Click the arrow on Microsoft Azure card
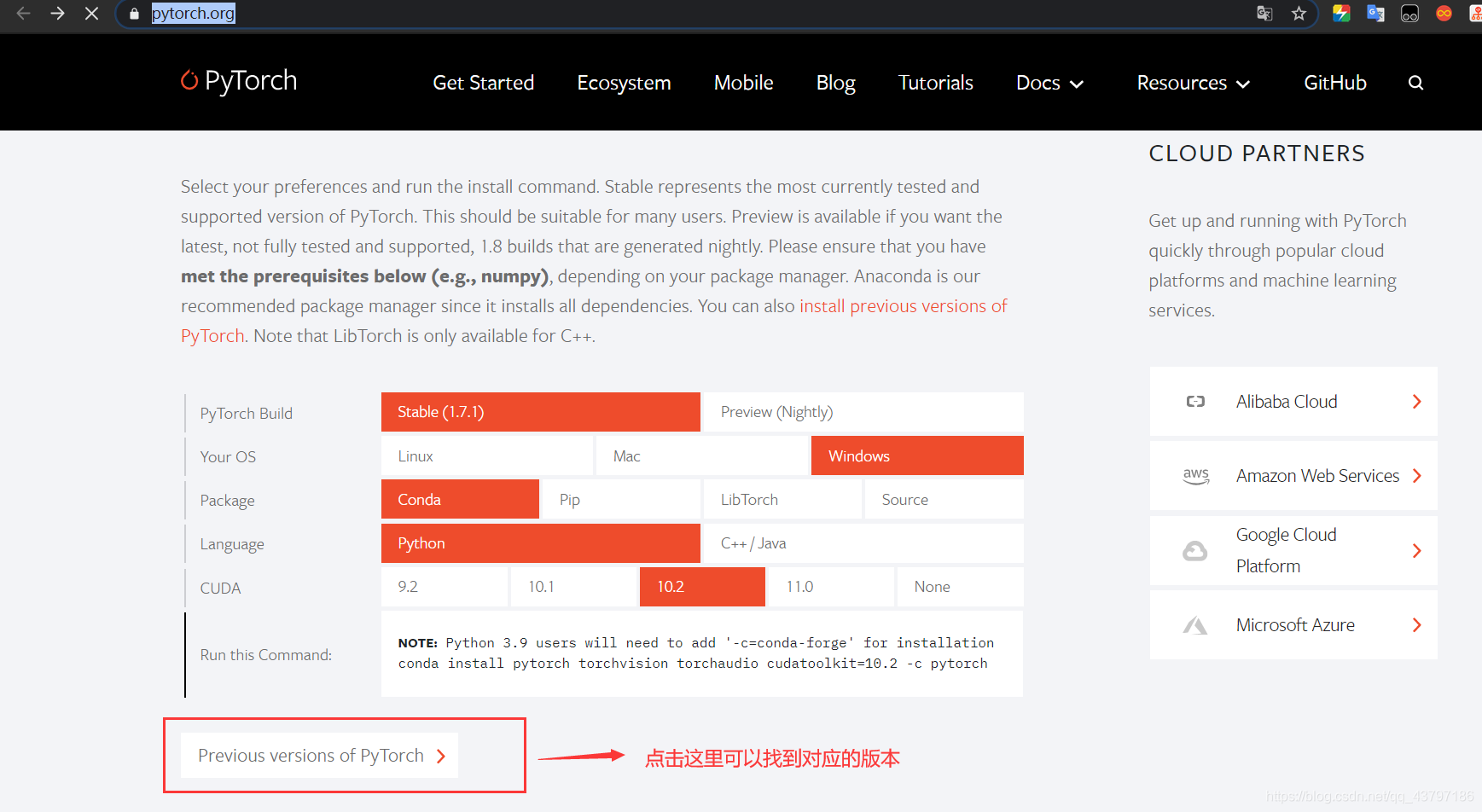 pyautogui.click(x=1416, y=625)
